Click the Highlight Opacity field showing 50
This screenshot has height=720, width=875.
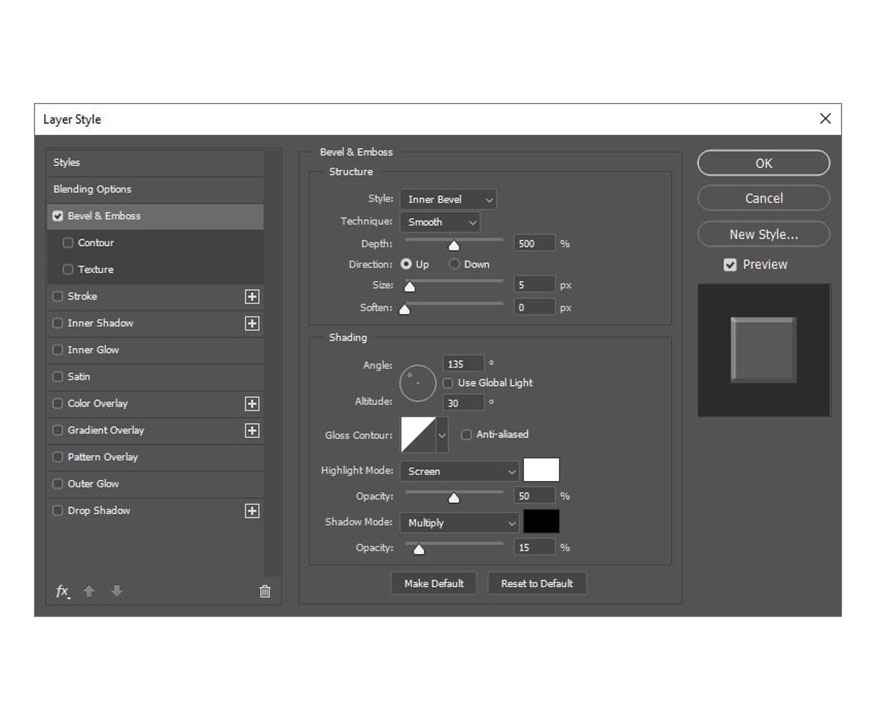coord(534,496)
